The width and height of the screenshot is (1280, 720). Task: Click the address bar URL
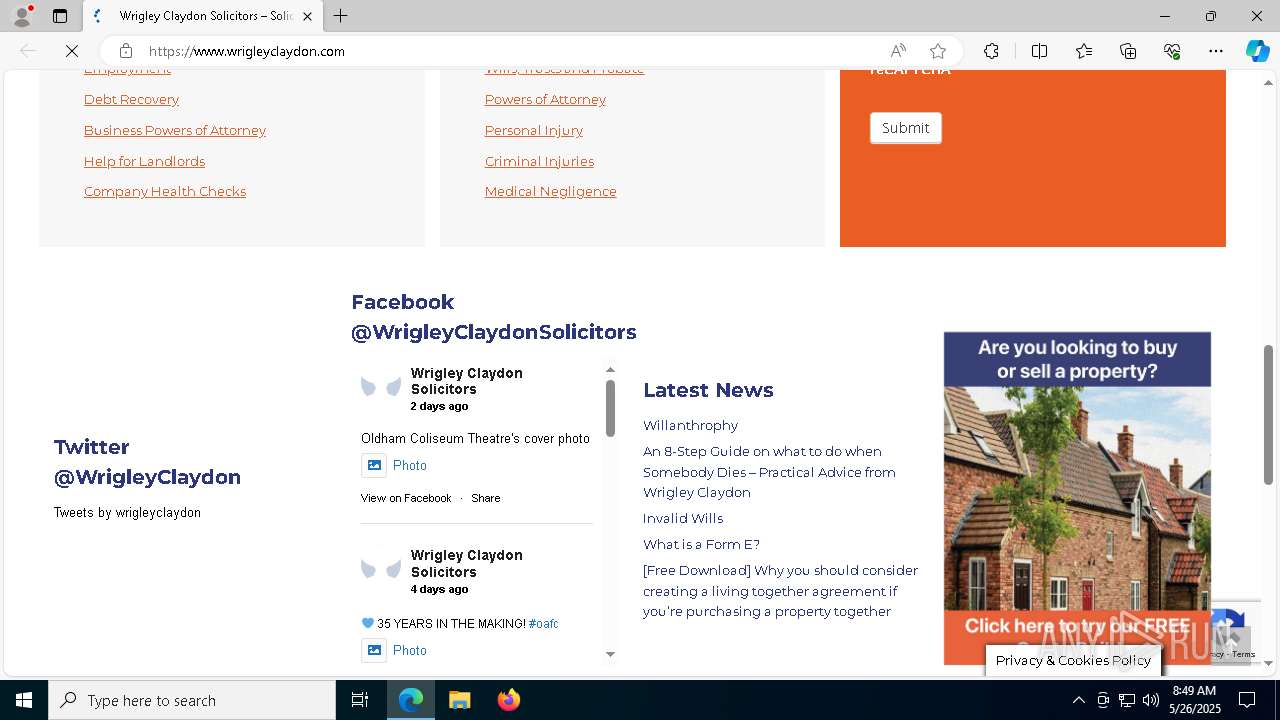(247, 51)
